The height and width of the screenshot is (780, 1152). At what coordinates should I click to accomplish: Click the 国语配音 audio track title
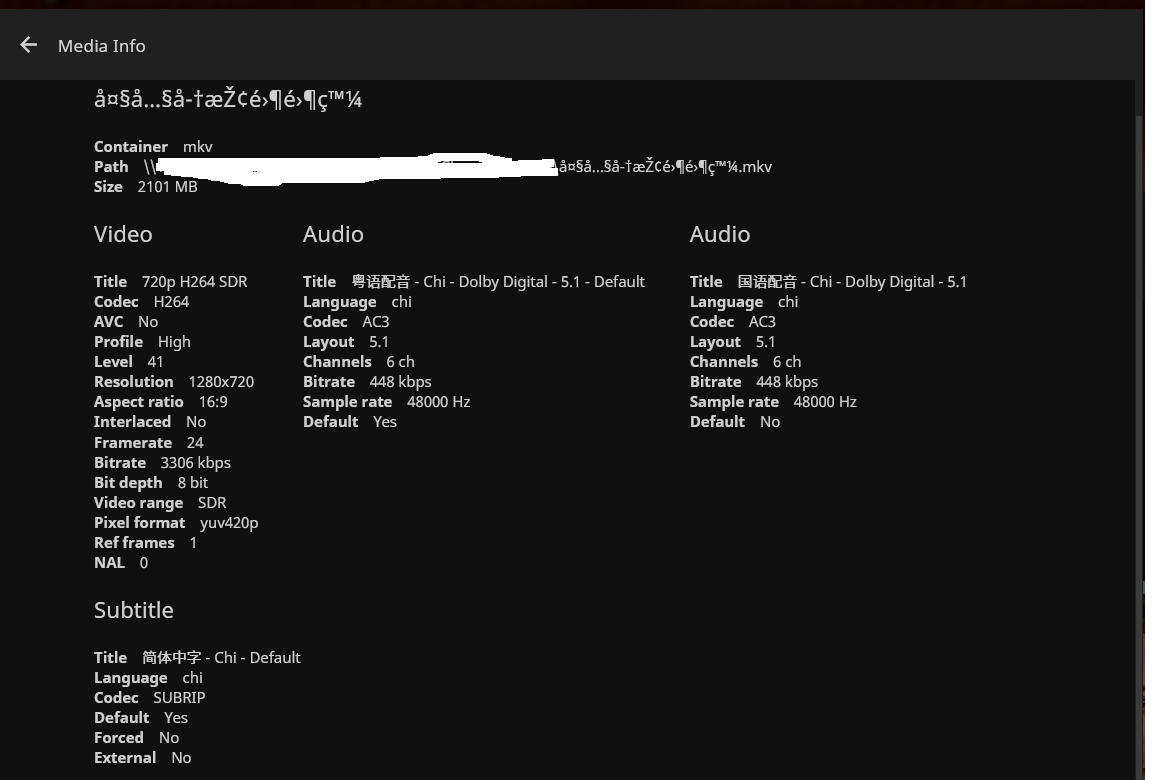[852, 282]
